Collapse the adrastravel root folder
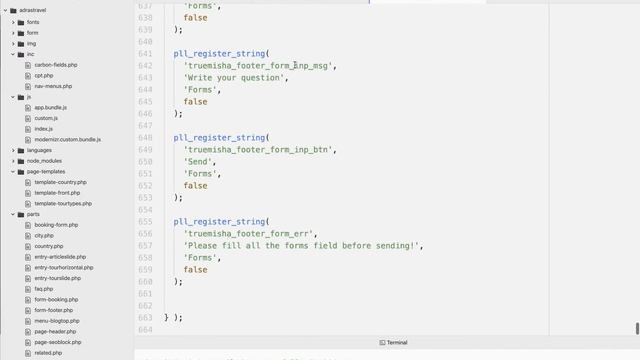The image size is (640, 360). pyautogui.click(x=5, y=10)
